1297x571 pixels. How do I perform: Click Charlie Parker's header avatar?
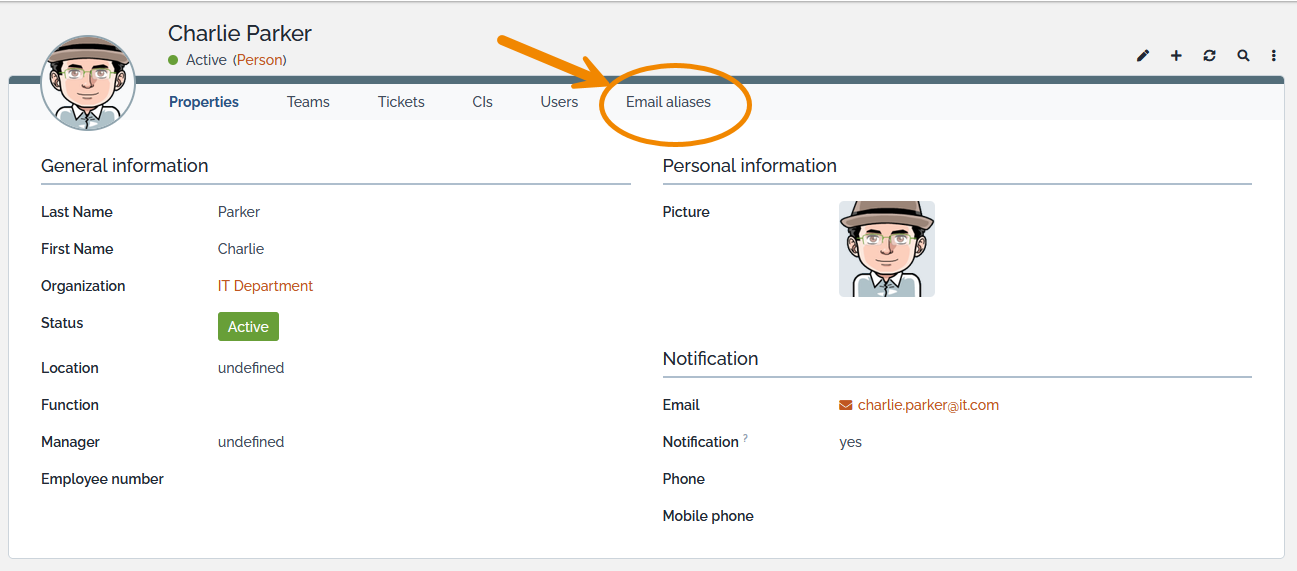click(x=88, y=83)
